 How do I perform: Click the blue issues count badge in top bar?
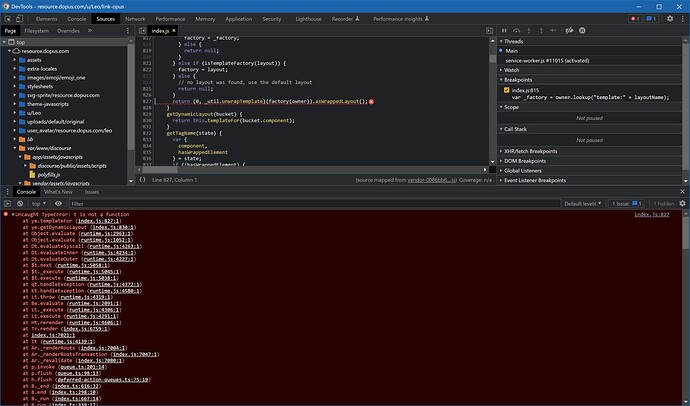[x=651, y=18]
